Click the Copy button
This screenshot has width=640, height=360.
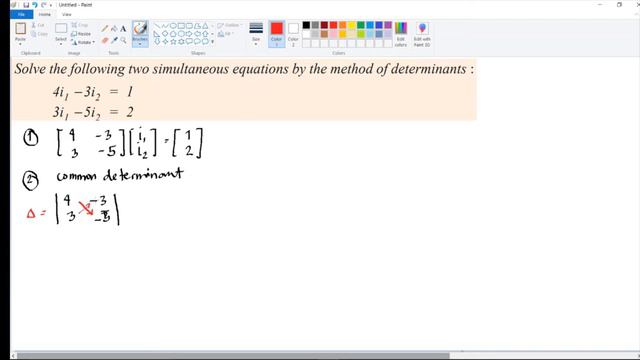39,34
